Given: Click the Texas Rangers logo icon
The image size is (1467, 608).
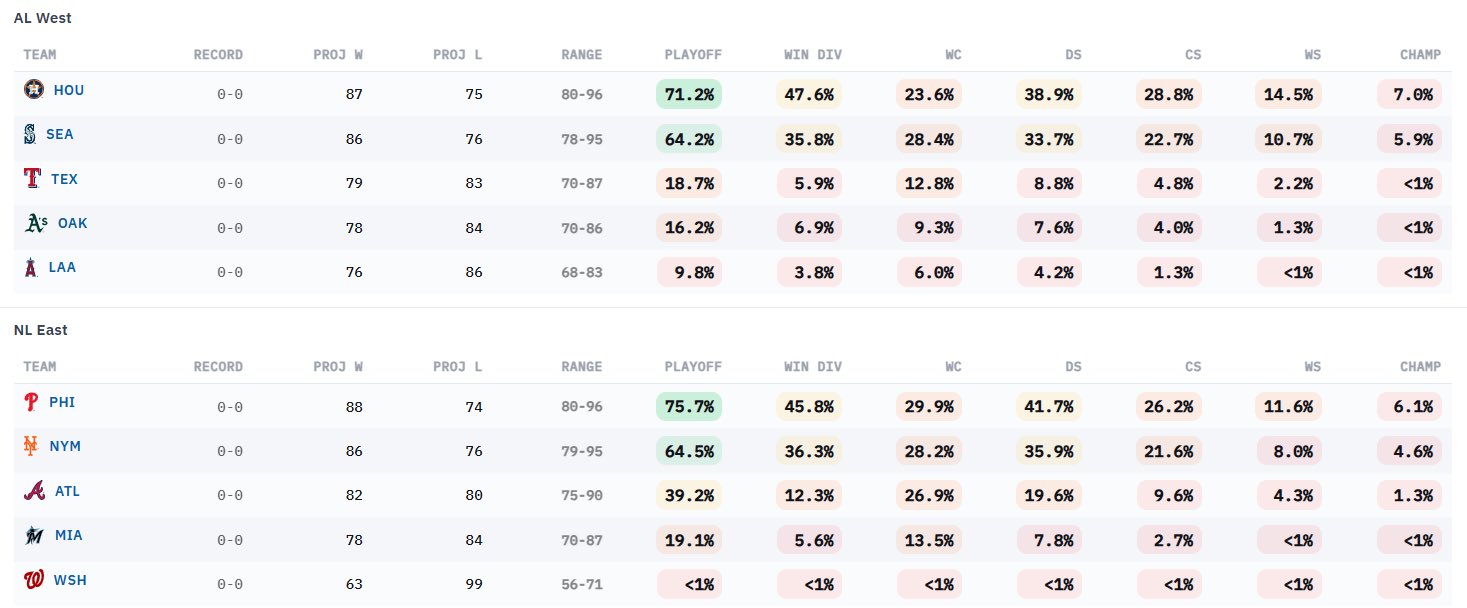Looking at the screenshot, I should click(x=32, y=179).
